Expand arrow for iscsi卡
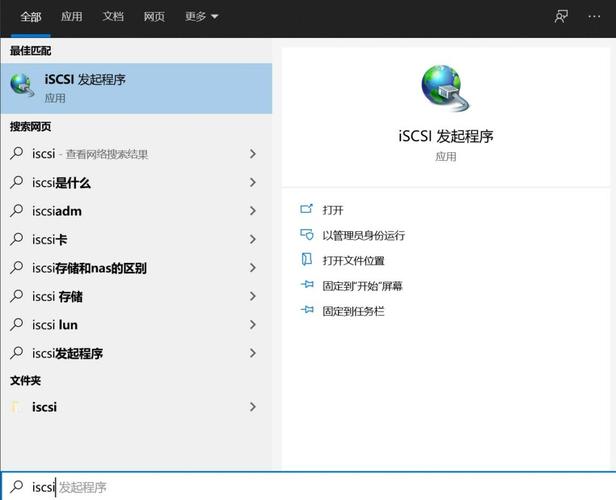 point(253,239)
